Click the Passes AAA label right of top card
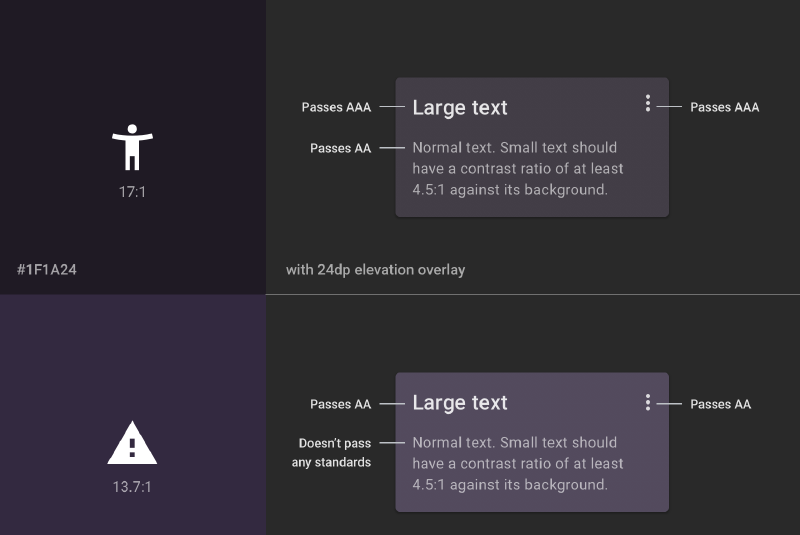 point(724,107)
